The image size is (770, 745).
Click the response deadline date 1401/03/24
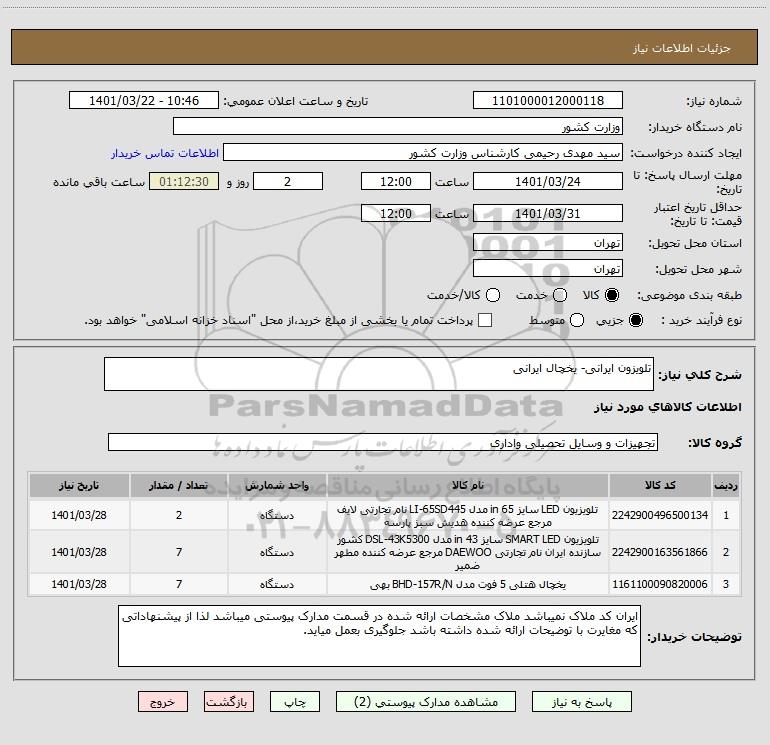[548, 181]
